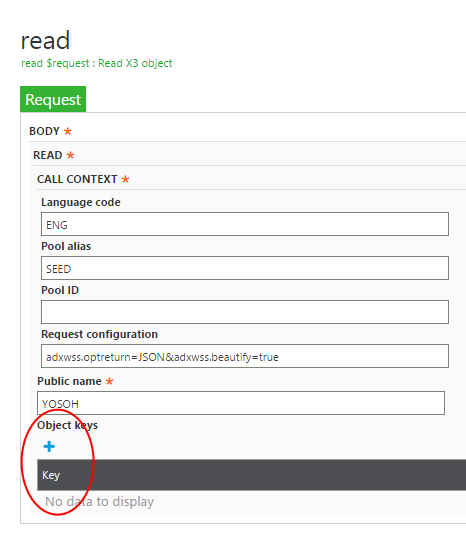Select the empty Pool ID input field
Screen dimensions: 466x540
[x=245, y=312]
